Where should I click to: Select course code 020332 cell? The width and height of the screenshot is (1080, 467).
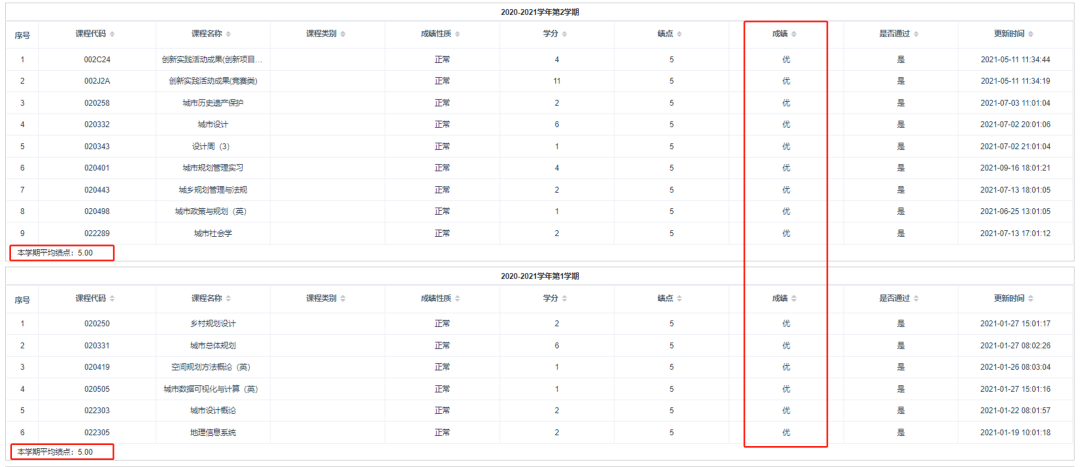97,124
